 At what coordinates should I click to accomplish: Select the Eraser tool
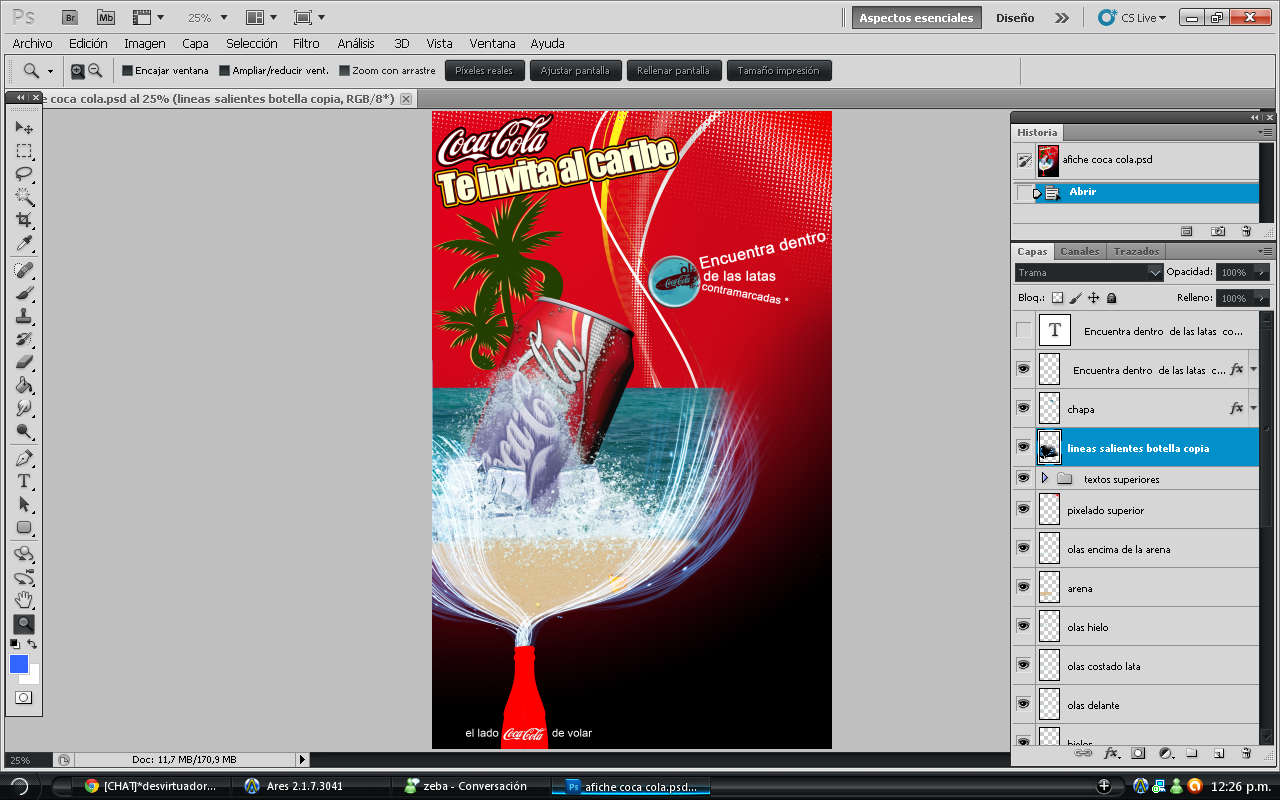click(24, 362)
